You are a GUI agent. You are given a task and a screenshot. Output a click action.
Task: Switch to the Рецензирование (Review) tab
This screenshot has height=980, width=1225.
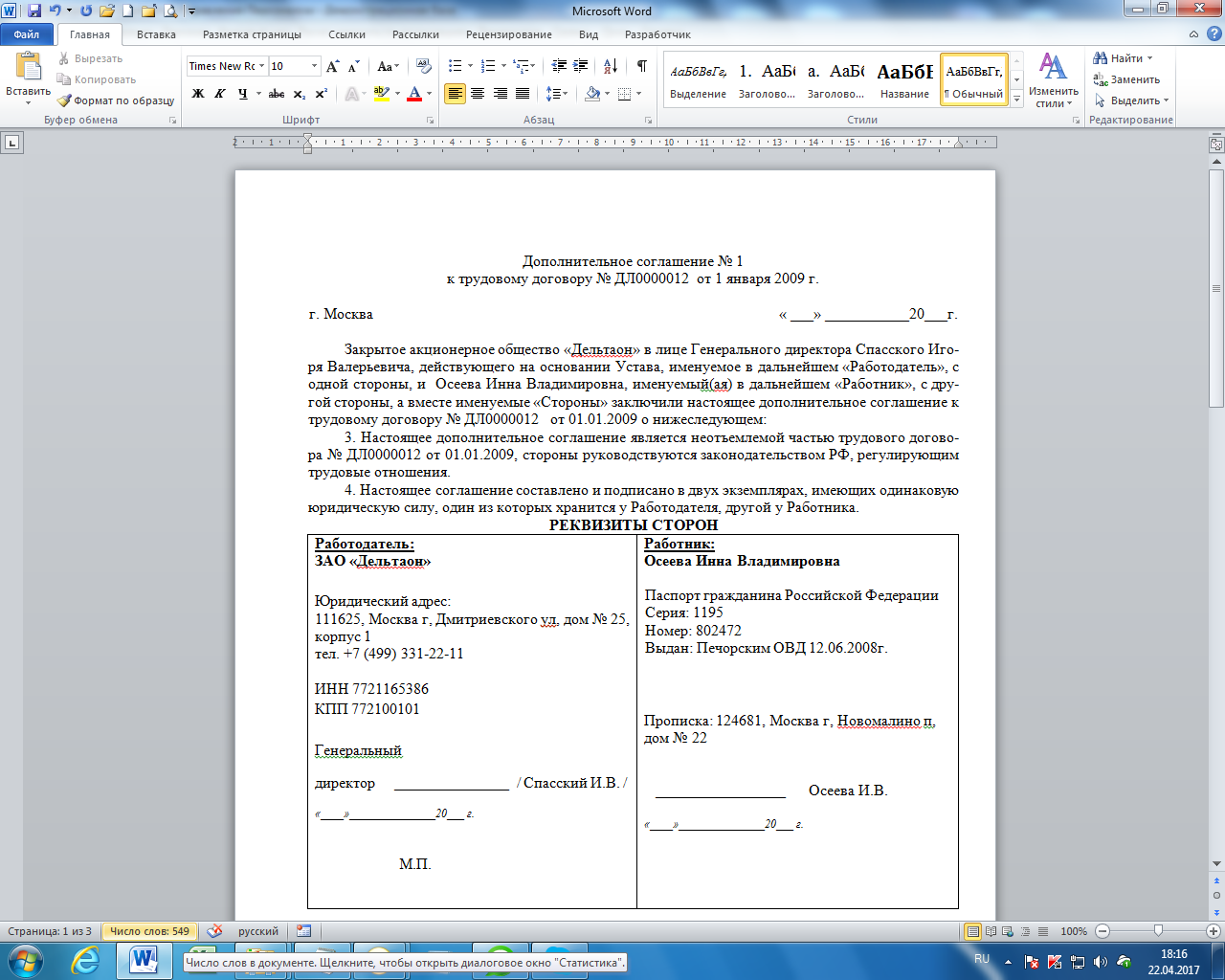click(509, 34)
